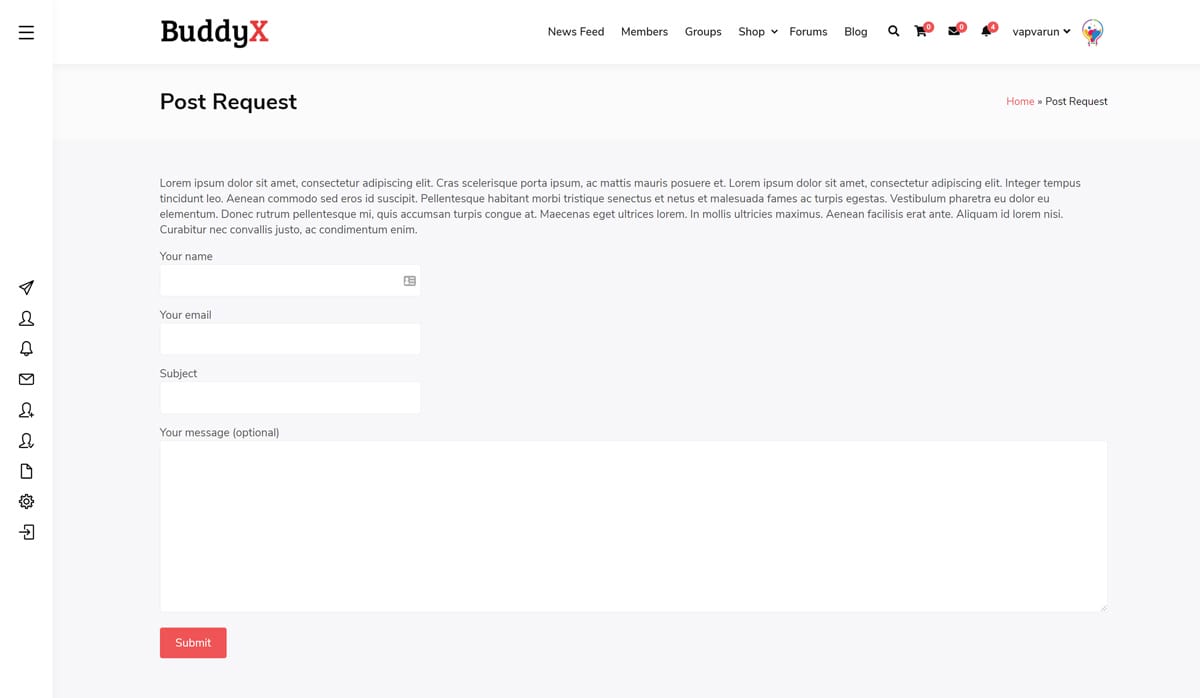
Task: Open the Forums menu item
Action: tap(808, 32)
